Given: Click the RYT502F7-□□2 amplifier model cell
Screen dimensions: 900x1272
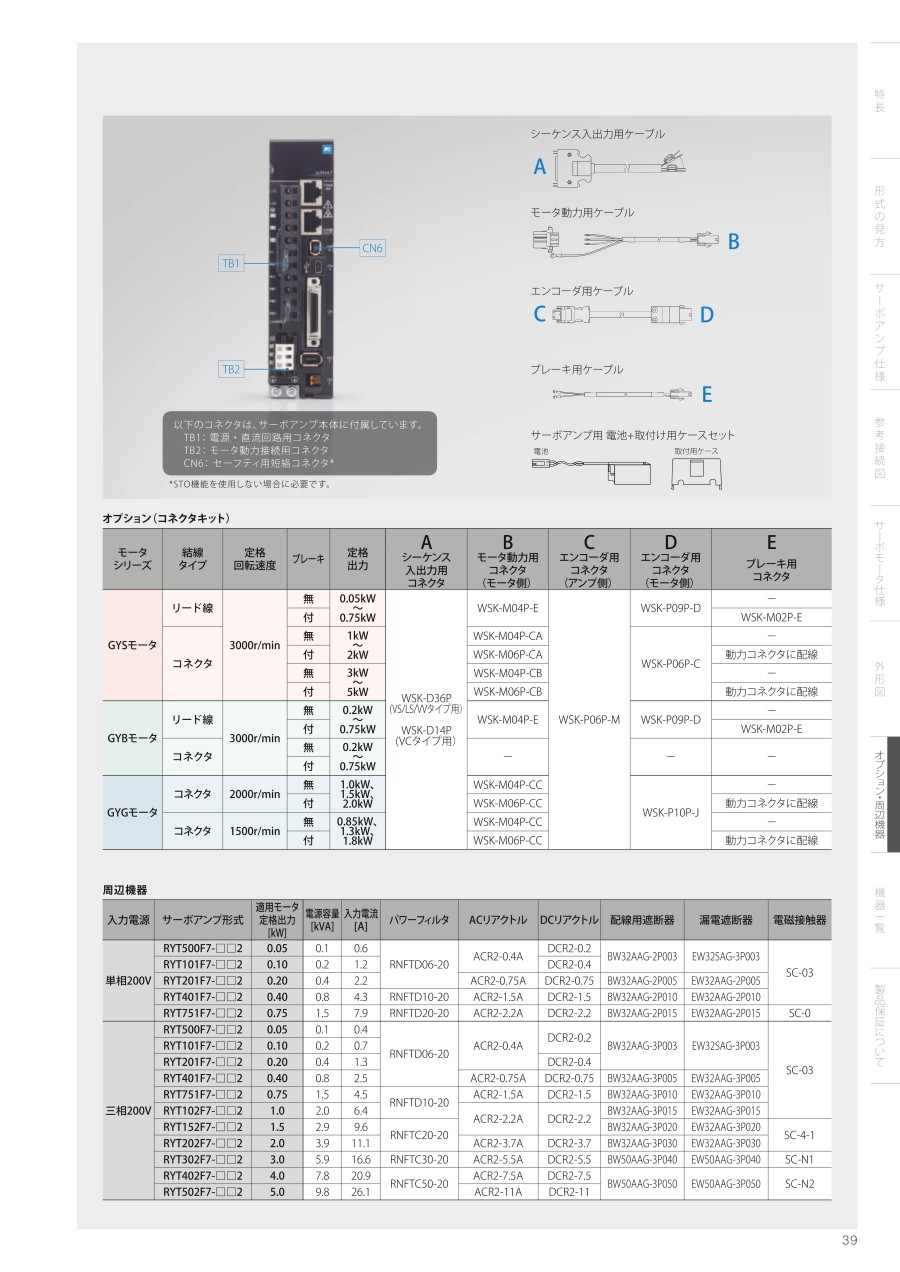Looking at the screenshot, I should [203, 1192].
